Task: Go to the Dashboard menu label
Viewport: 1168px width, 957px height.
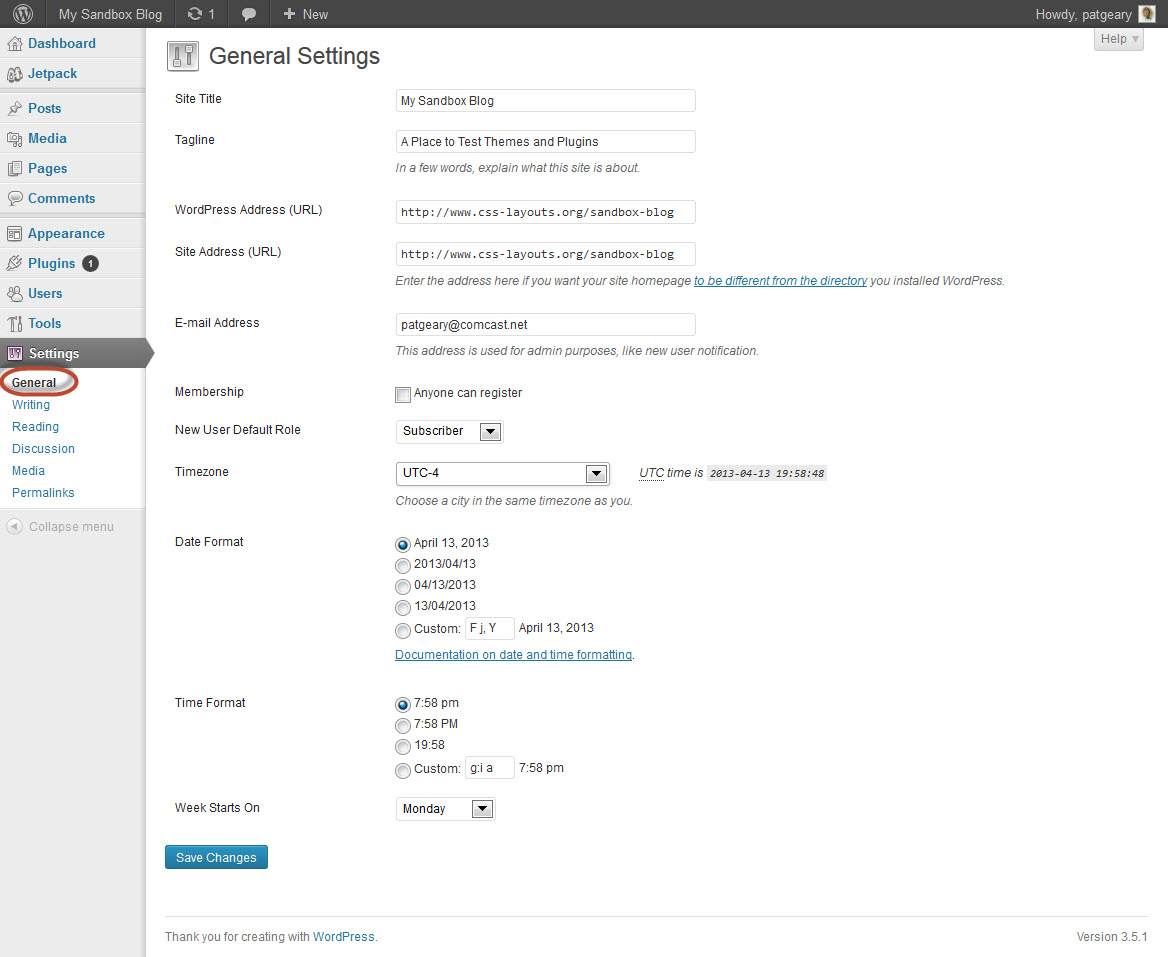Action: click(62, 44)
